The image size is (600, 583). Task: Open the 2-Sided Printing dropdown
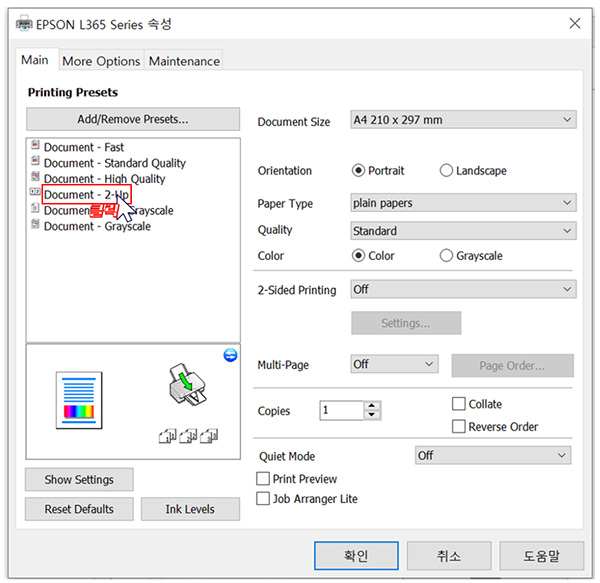click(x=463, y=289)
